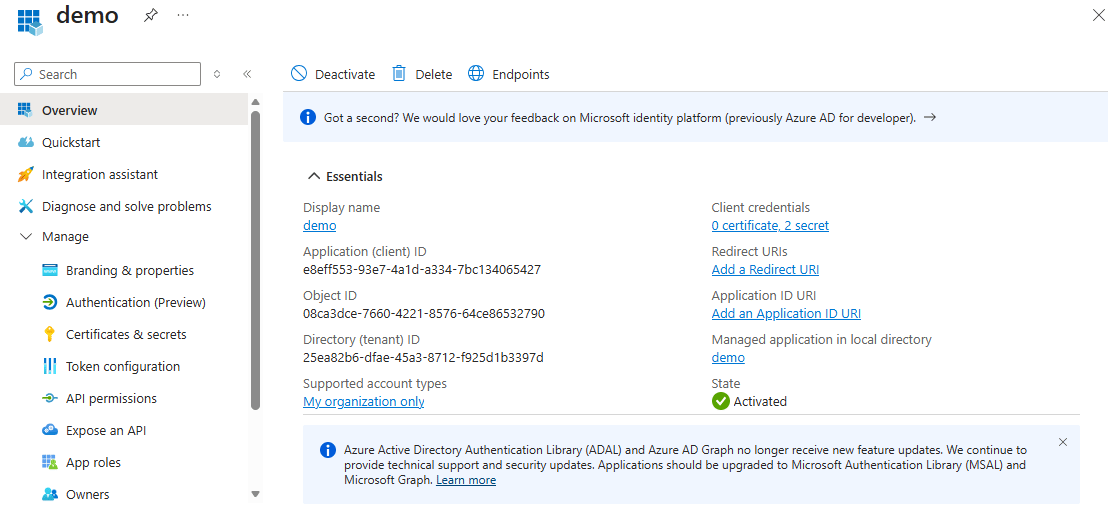The image size is (1108, 505).
Task: Click the Quickstart cloud icon
Action: pyautogui.click(x=25, y=142)
